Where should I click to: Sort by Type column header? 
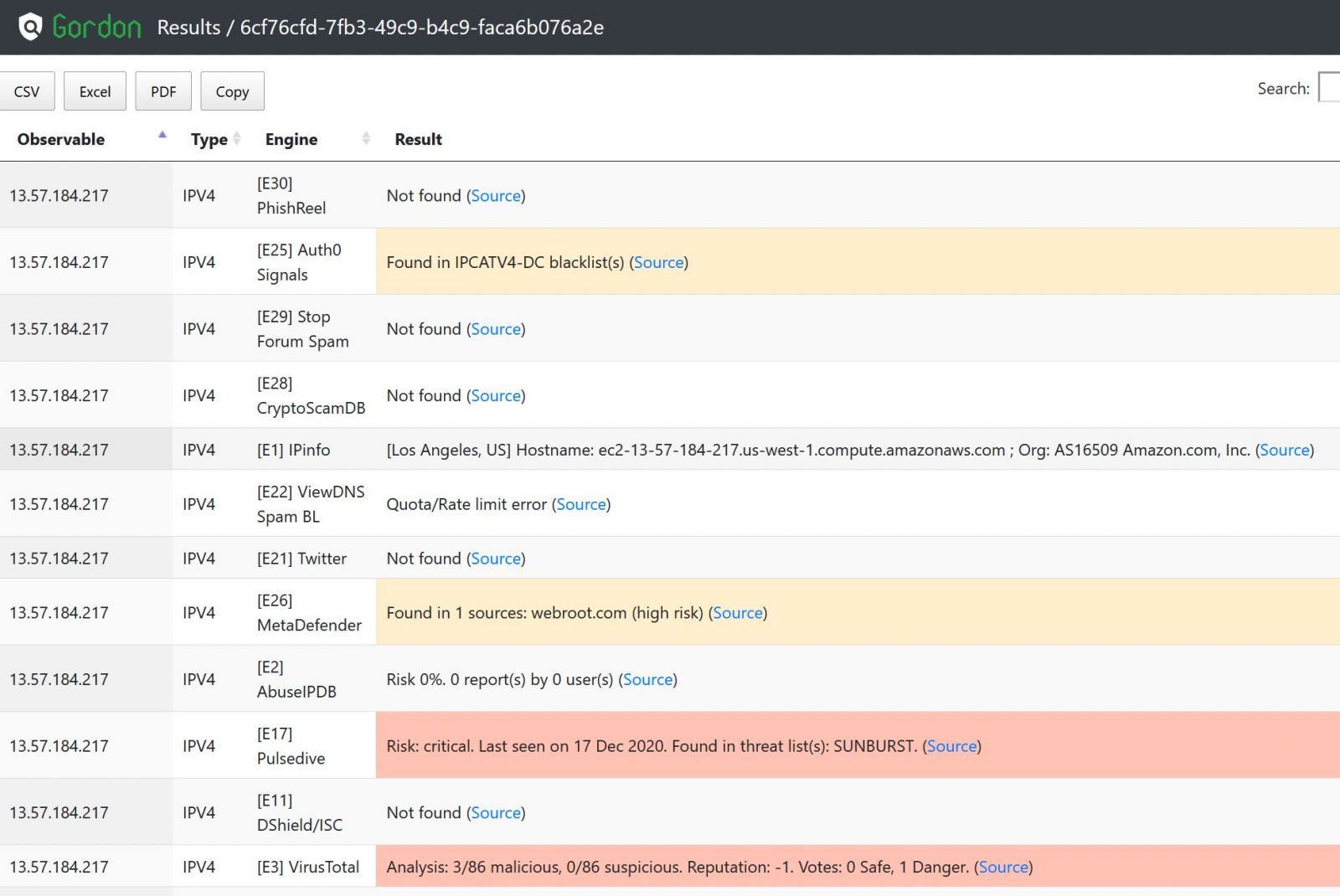[x=209, y=139]
